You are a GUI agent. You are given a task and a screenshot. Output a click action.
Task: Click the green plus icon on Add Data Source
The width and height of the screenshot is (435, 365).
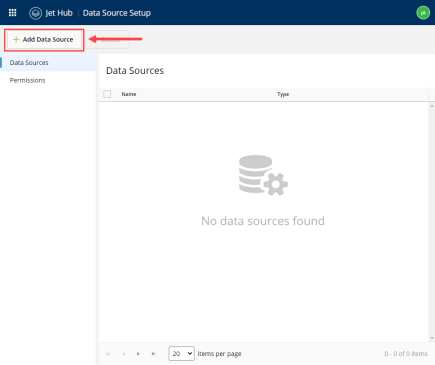16,39
